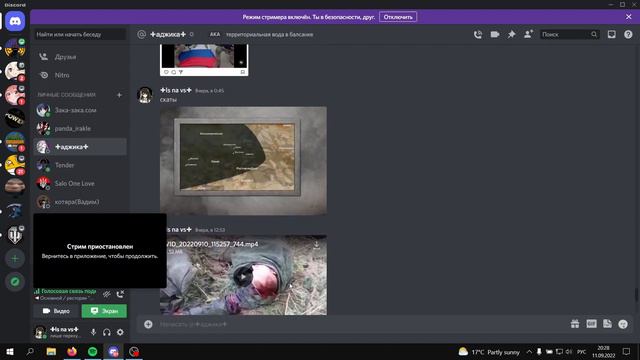Show pinned messages in this chat
Image resolution: width=640 pixels, height=360 pixels.
511,35
